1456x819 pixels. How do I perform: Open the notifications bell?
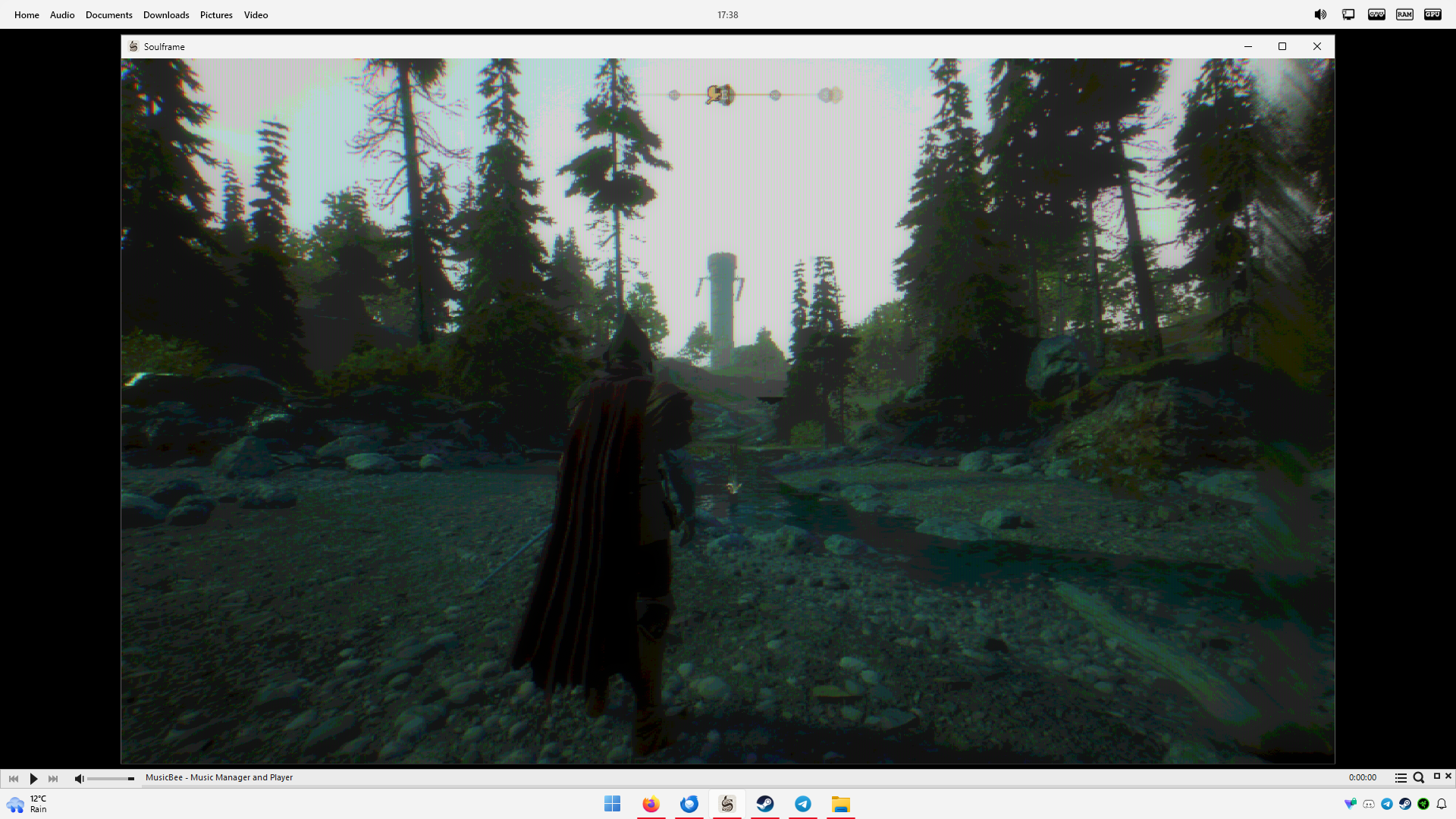tap(1442, 804)
